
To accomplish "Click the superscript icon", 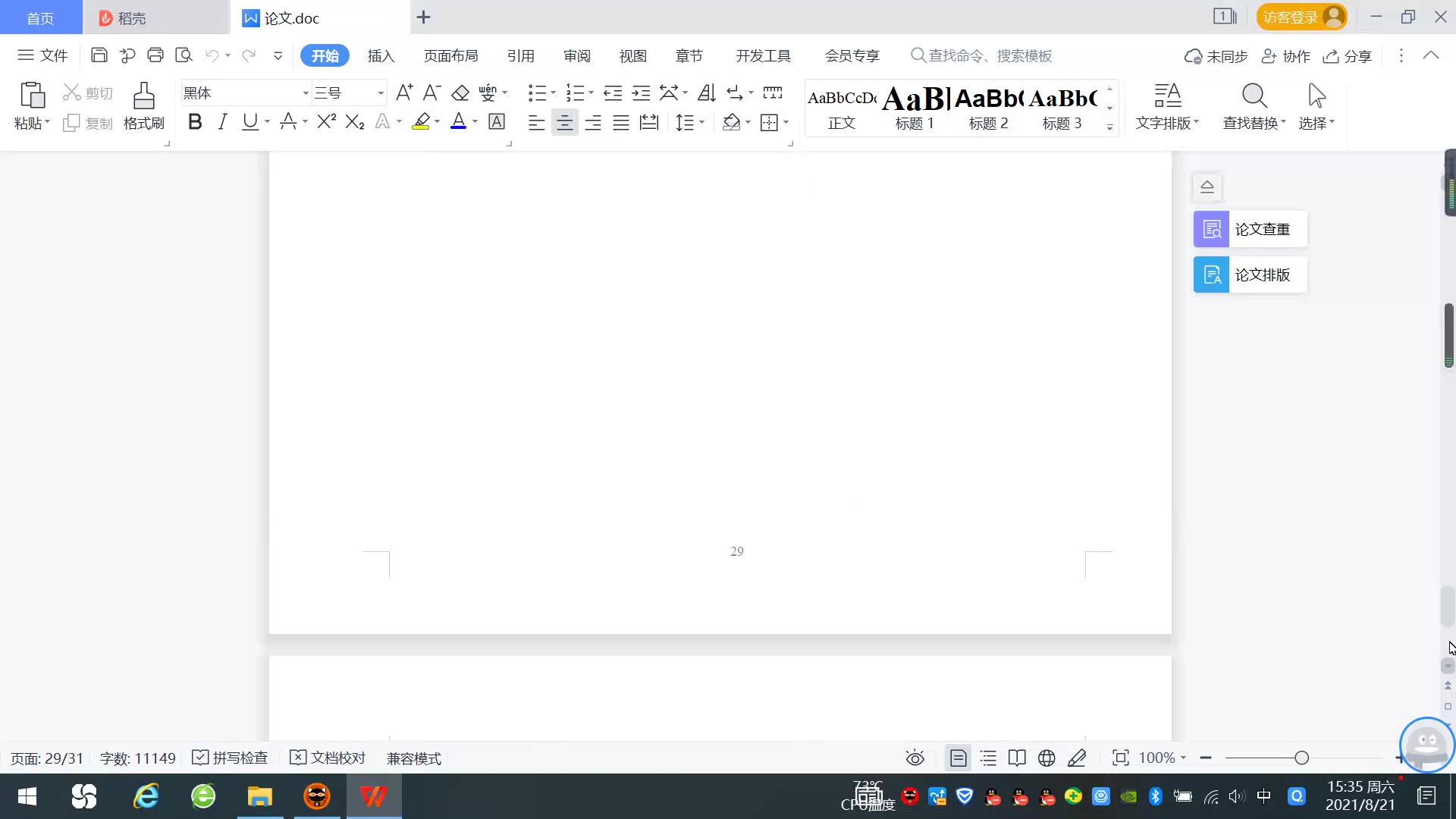I will (x=327, y=122).
